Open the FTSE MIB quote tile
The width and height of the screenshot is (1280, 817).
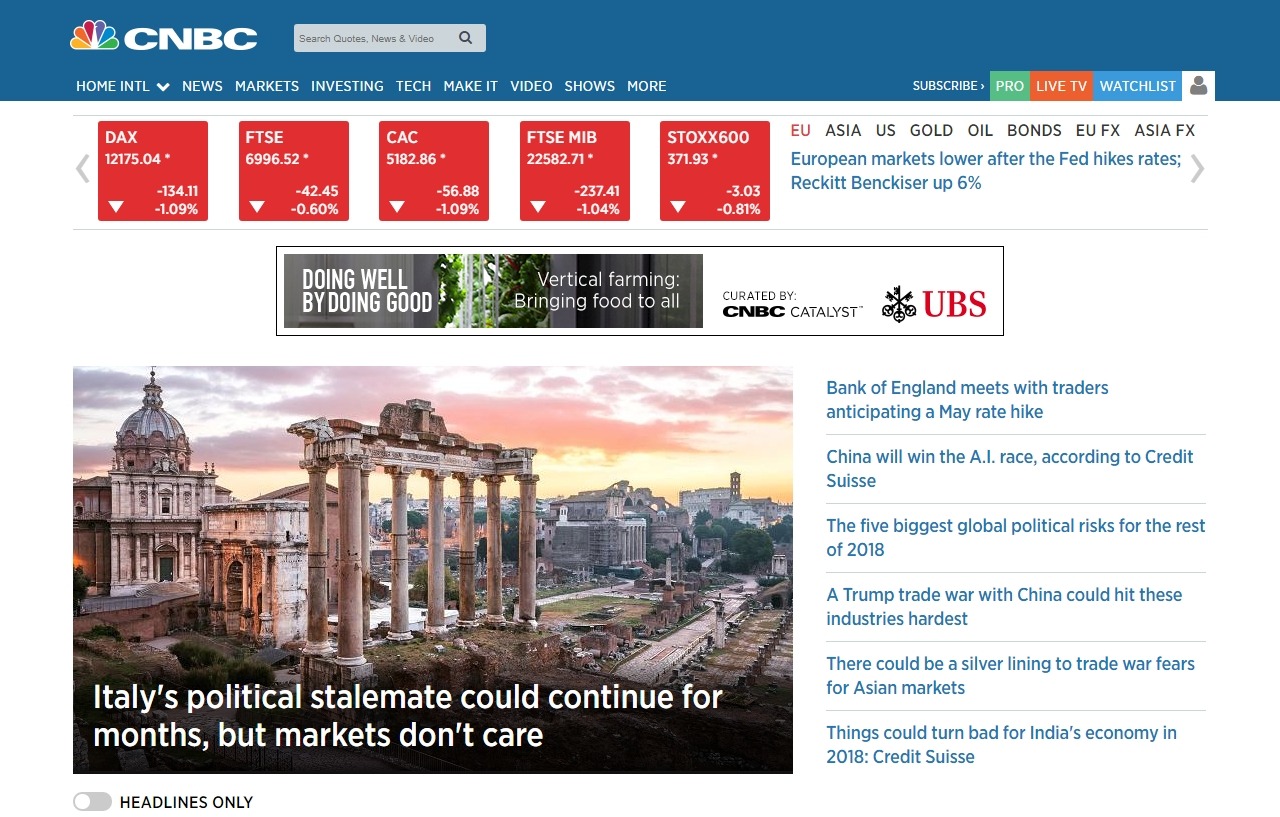575,171
